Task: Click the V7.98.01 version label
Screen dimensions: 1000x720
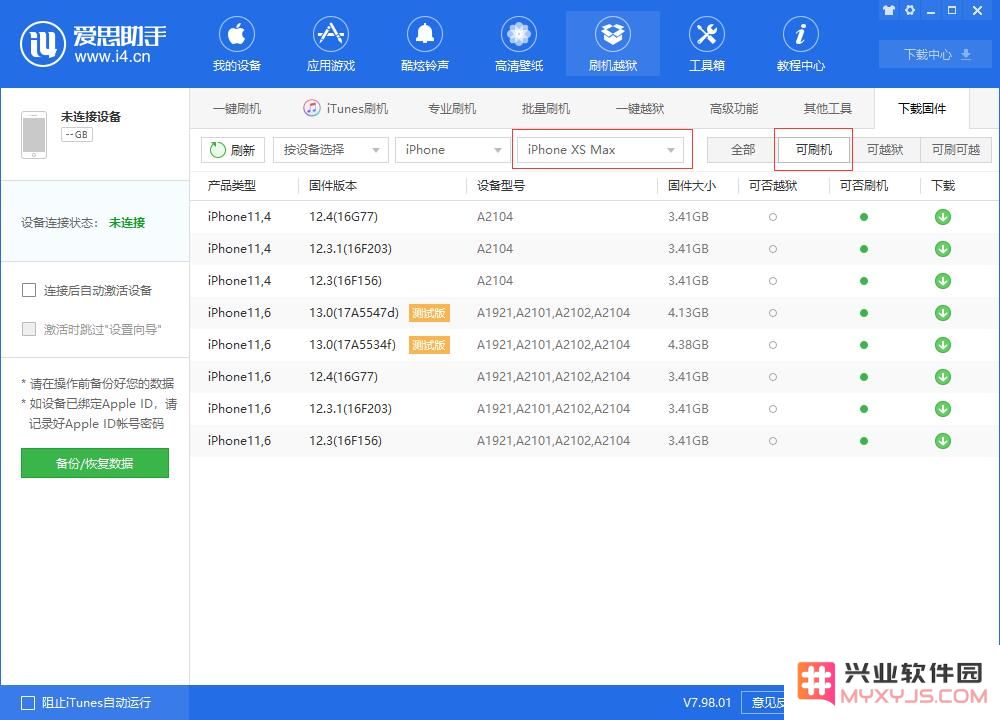Action: point(707,703)
